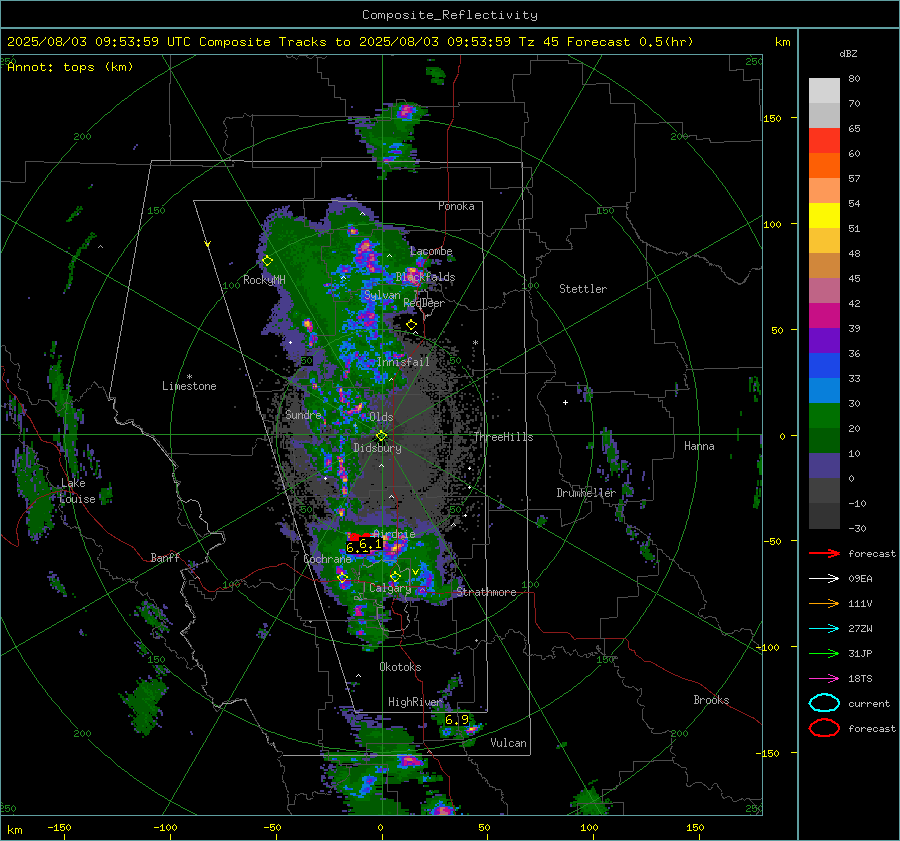This screenshot has width=900, height=841.
Task: Click the yellow radar-center diamond above Didsbury
Action: click(x=381, y=436)
